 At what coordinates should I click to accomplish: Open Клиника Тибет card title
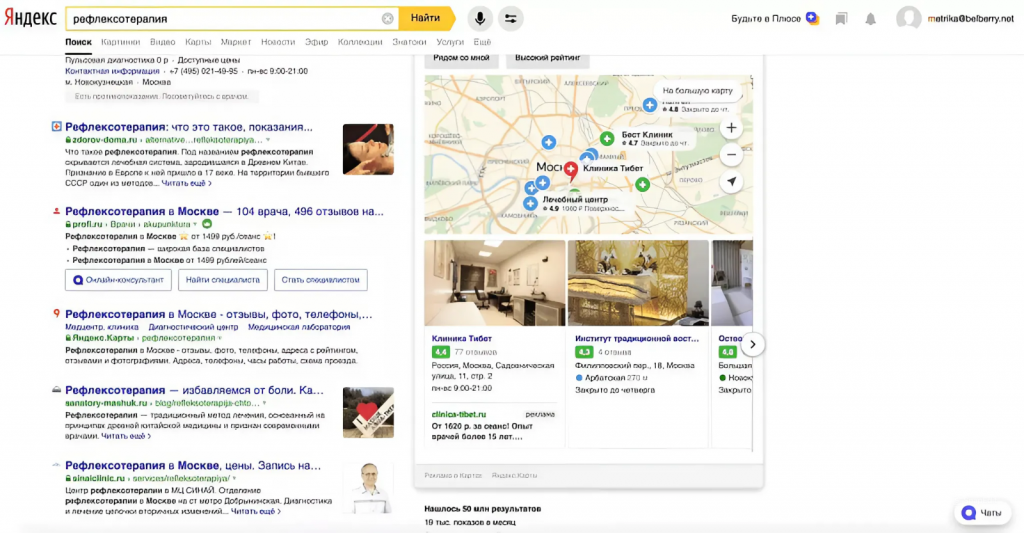(x=462, y=338)
